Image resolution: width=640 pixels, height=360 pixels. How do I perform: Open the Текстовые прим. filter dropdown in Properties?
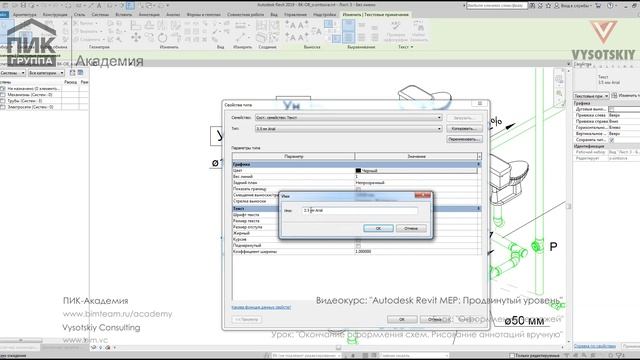591,96
